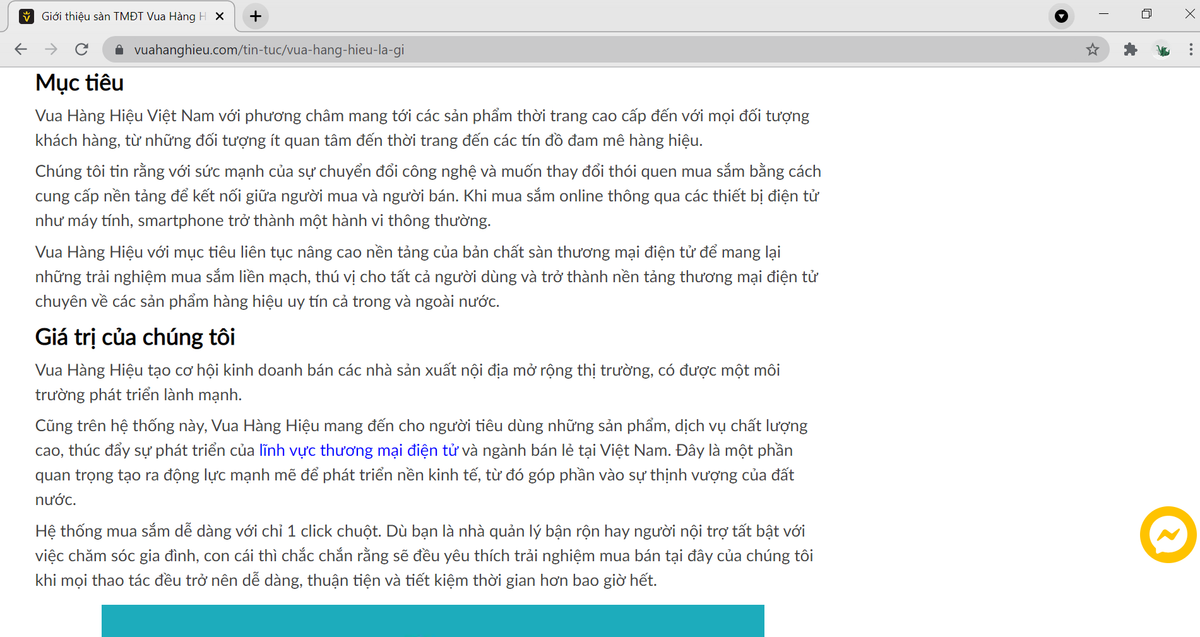
Task: Reload the current page
Action: [83, 48]
